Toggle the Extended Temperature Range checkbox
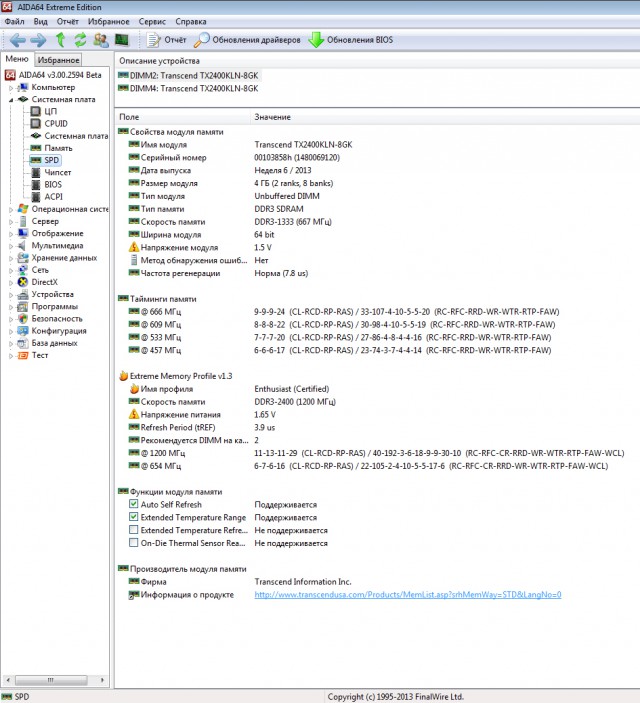This screenshot has width=640, height=703. [133, 517]
